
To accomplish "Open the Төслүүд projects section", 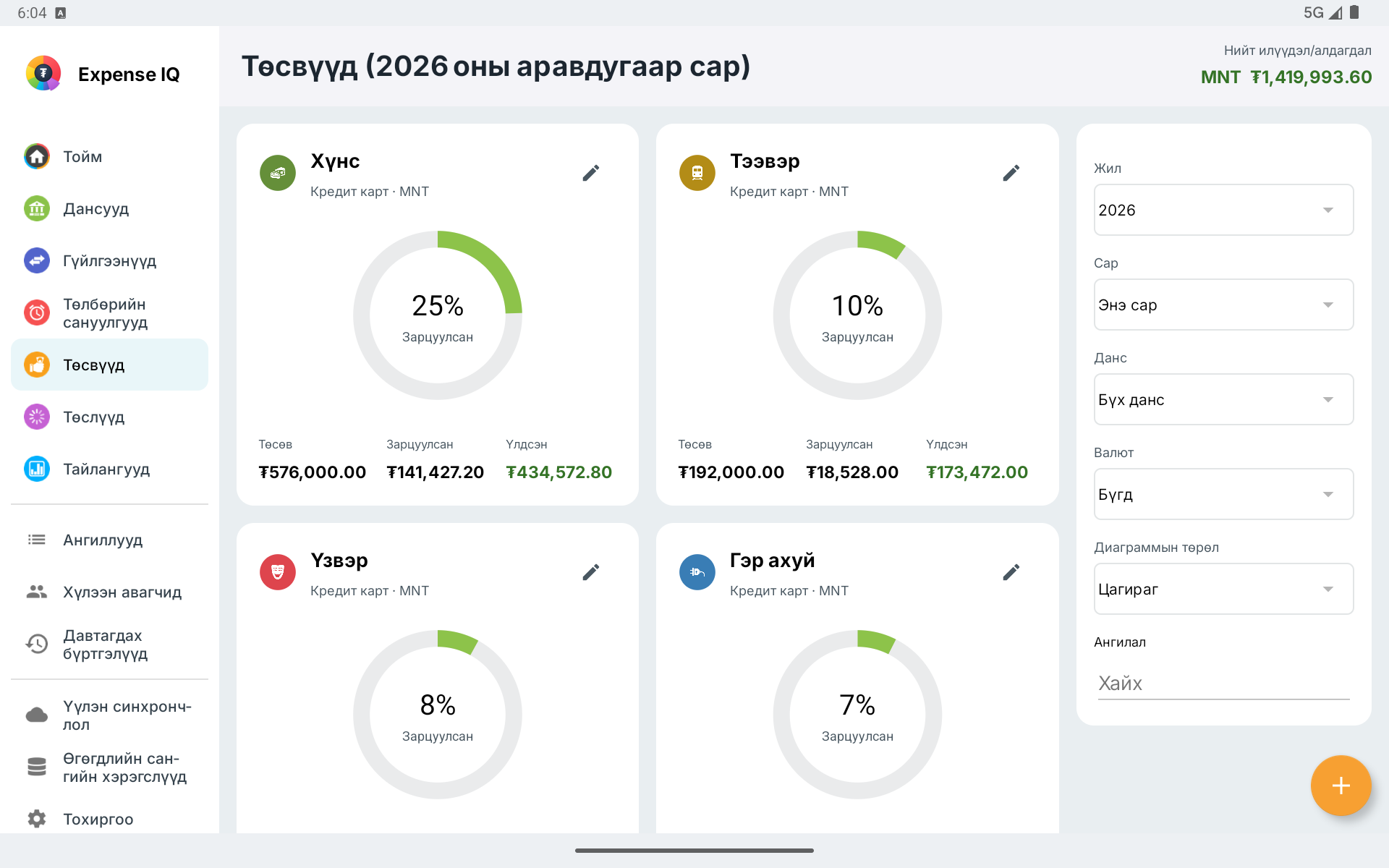I will point(109,417).
